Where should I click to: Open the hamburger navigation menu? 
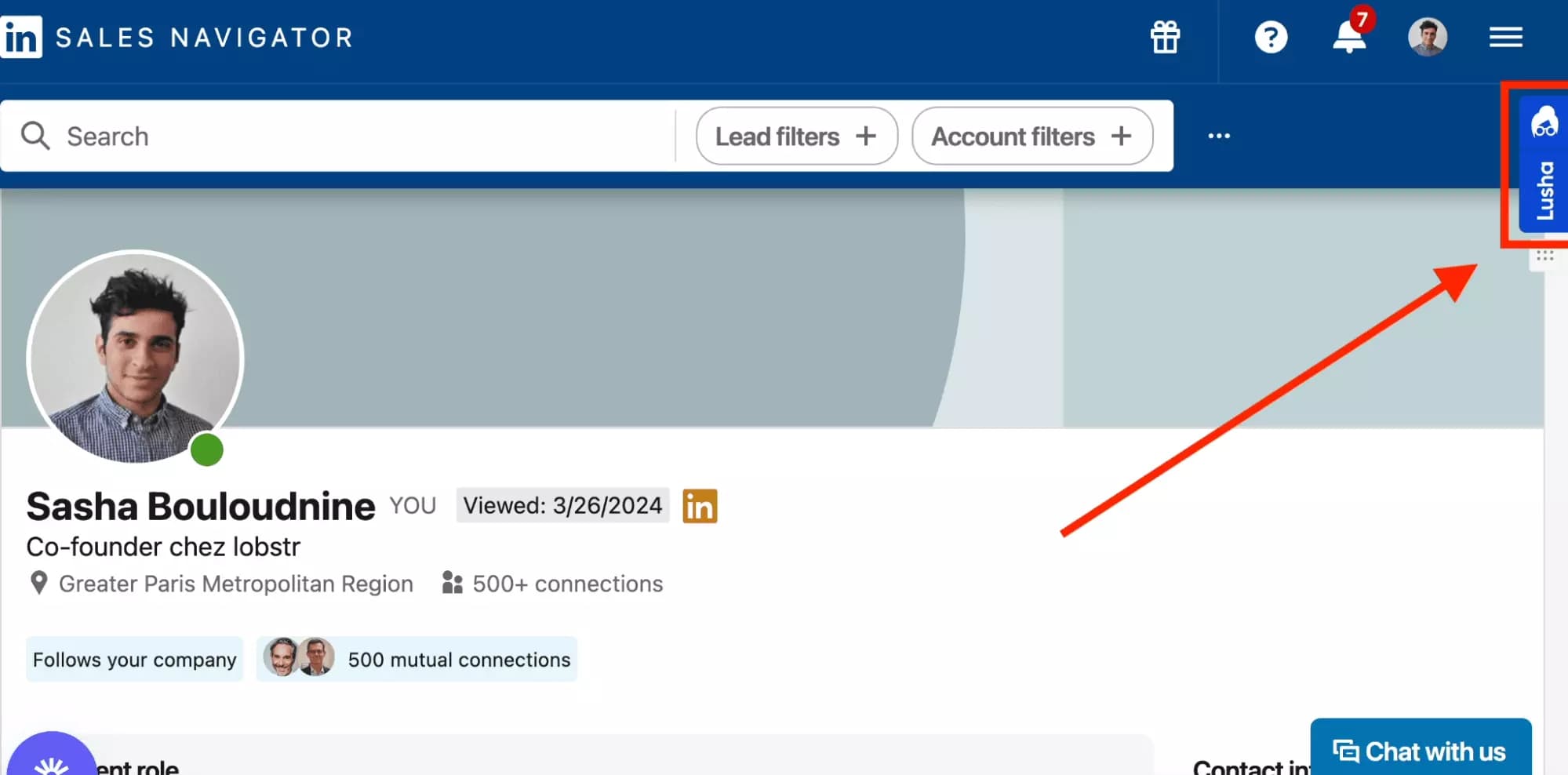(1504, 36)
